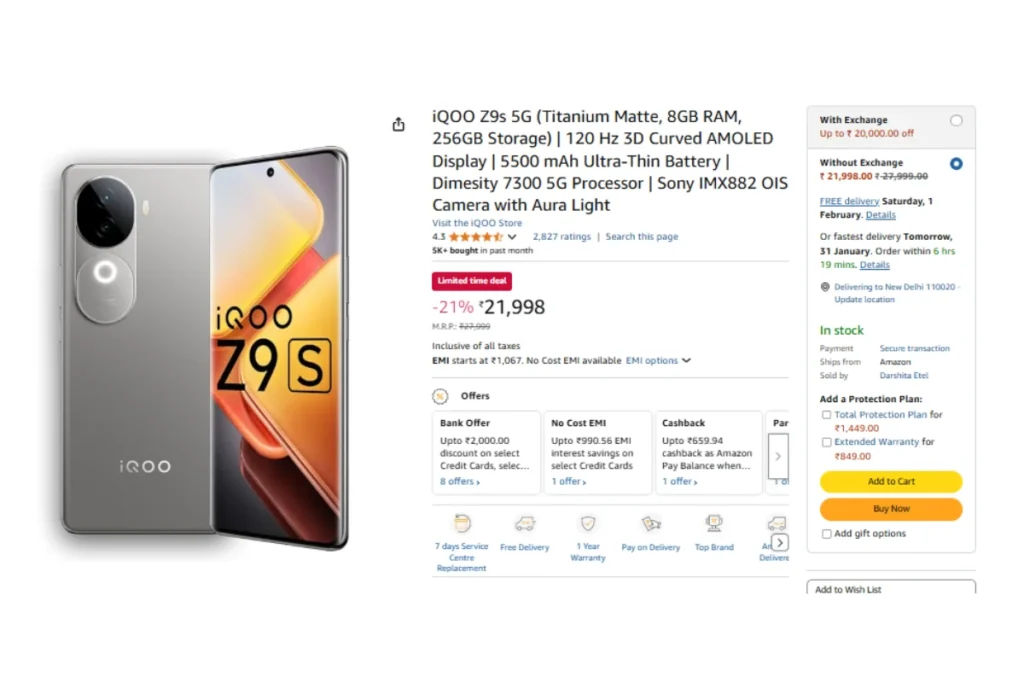Click the orange Buy Now button
The width and height of the screenshot is (1024, 683).
pyautogui.click(x=891, y=509)
